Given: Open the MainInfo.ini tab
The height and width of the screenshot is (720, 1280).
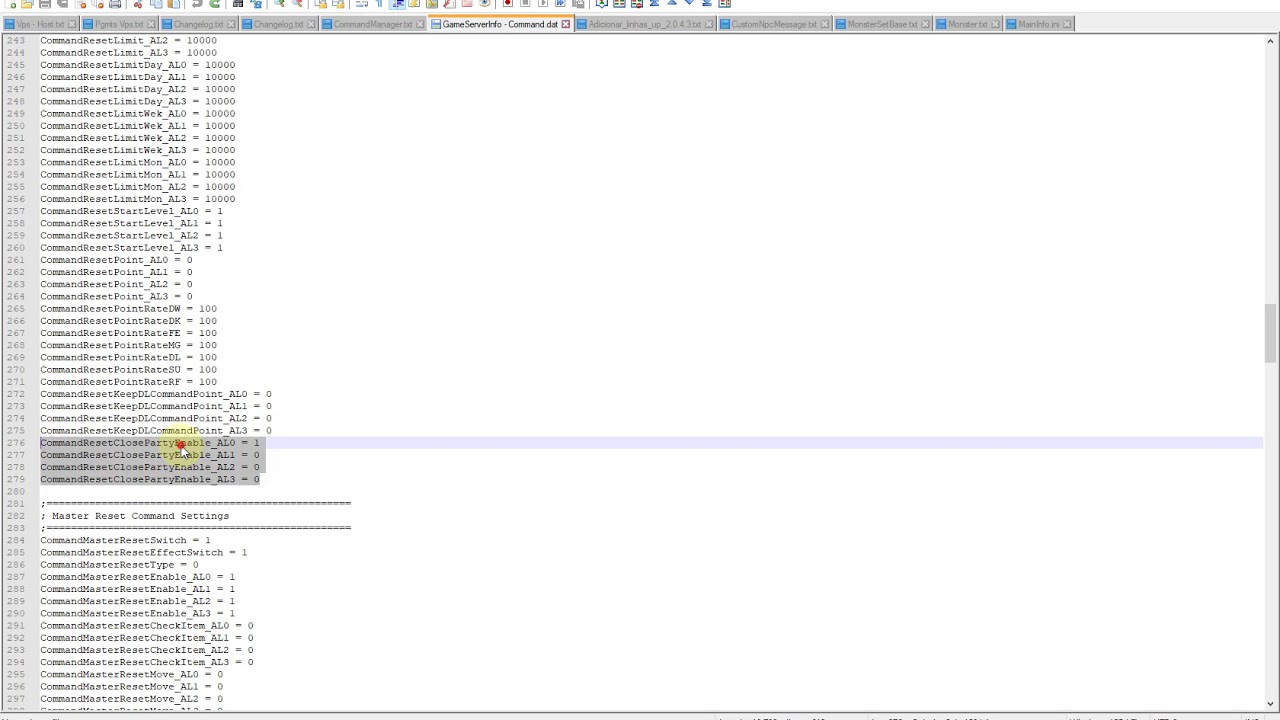Looking at the screenshot, I should [x=1037, y=24].
